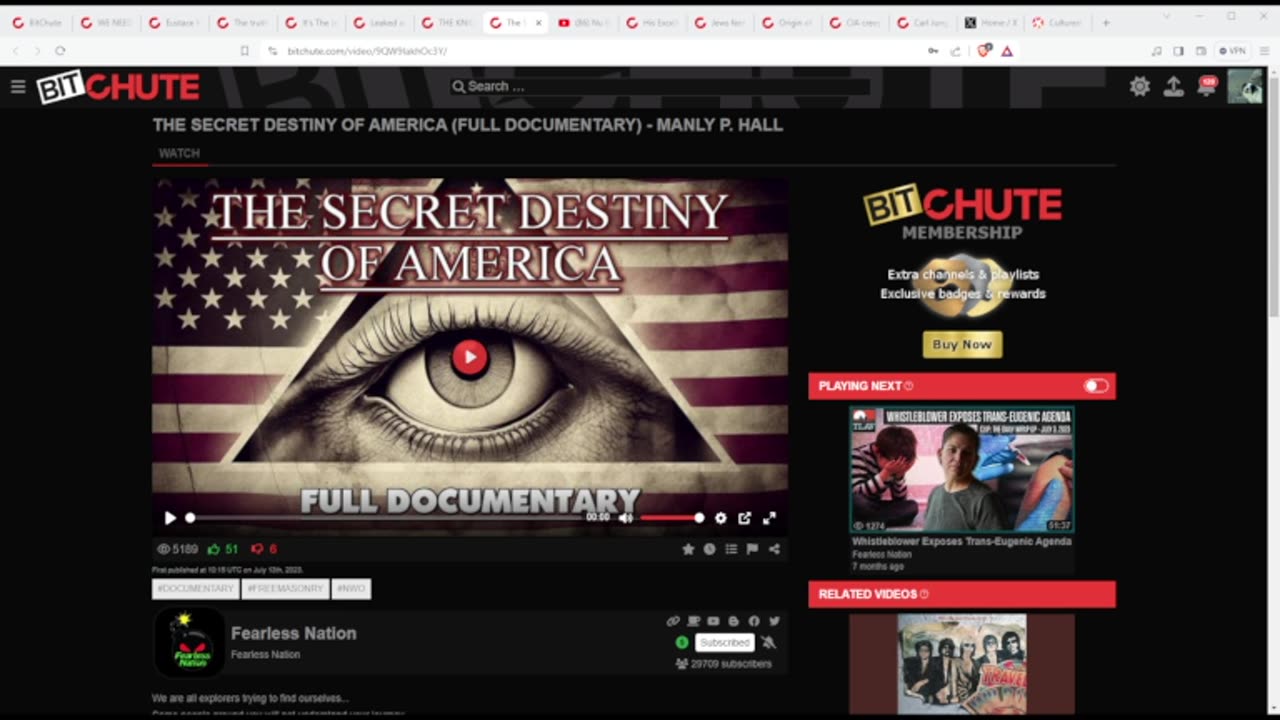
Task: Click Related Videos help question icon
Action: click(924, 594)
